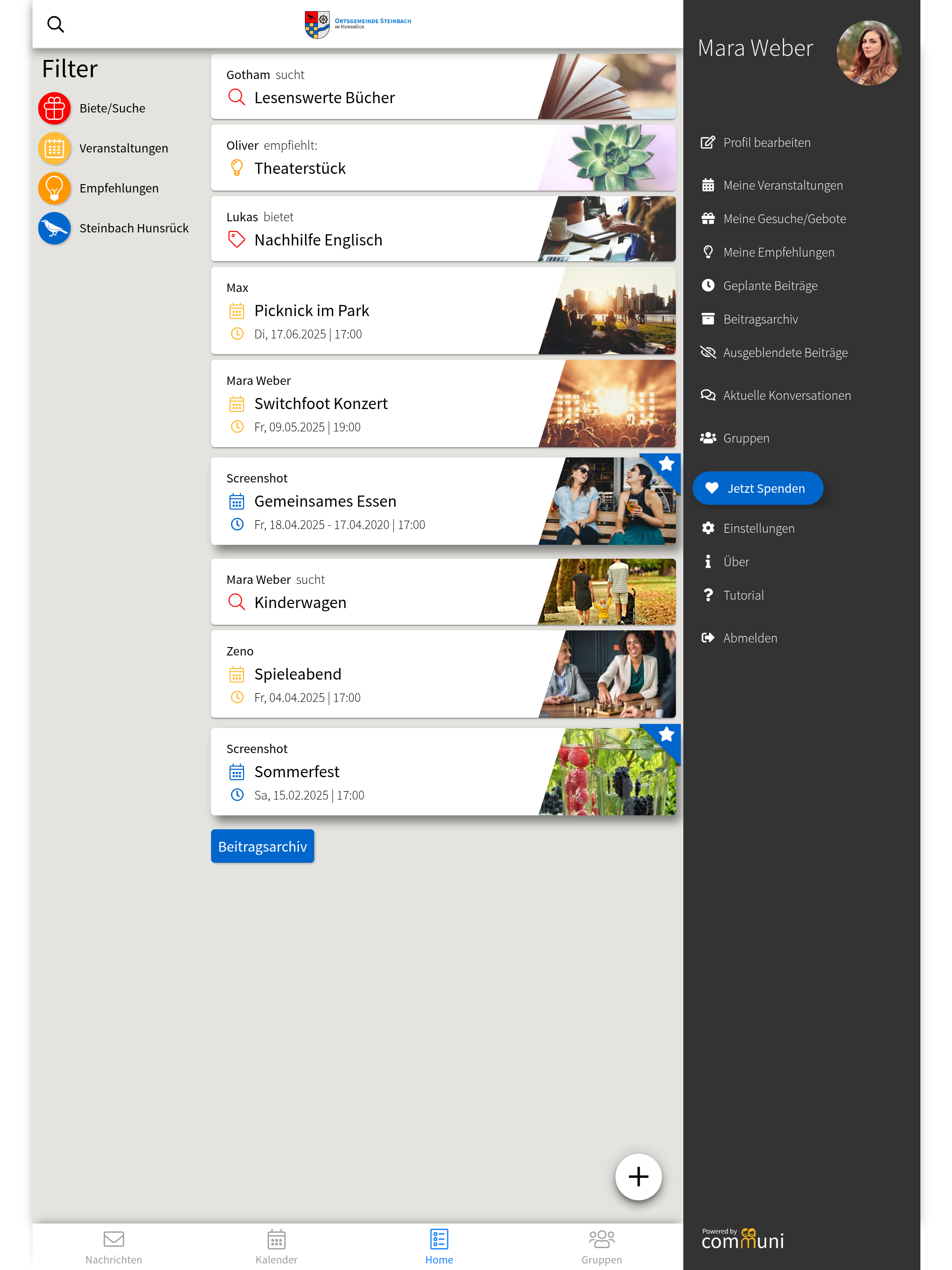Open the Switchfoot Konzert event

click(443, 403)
